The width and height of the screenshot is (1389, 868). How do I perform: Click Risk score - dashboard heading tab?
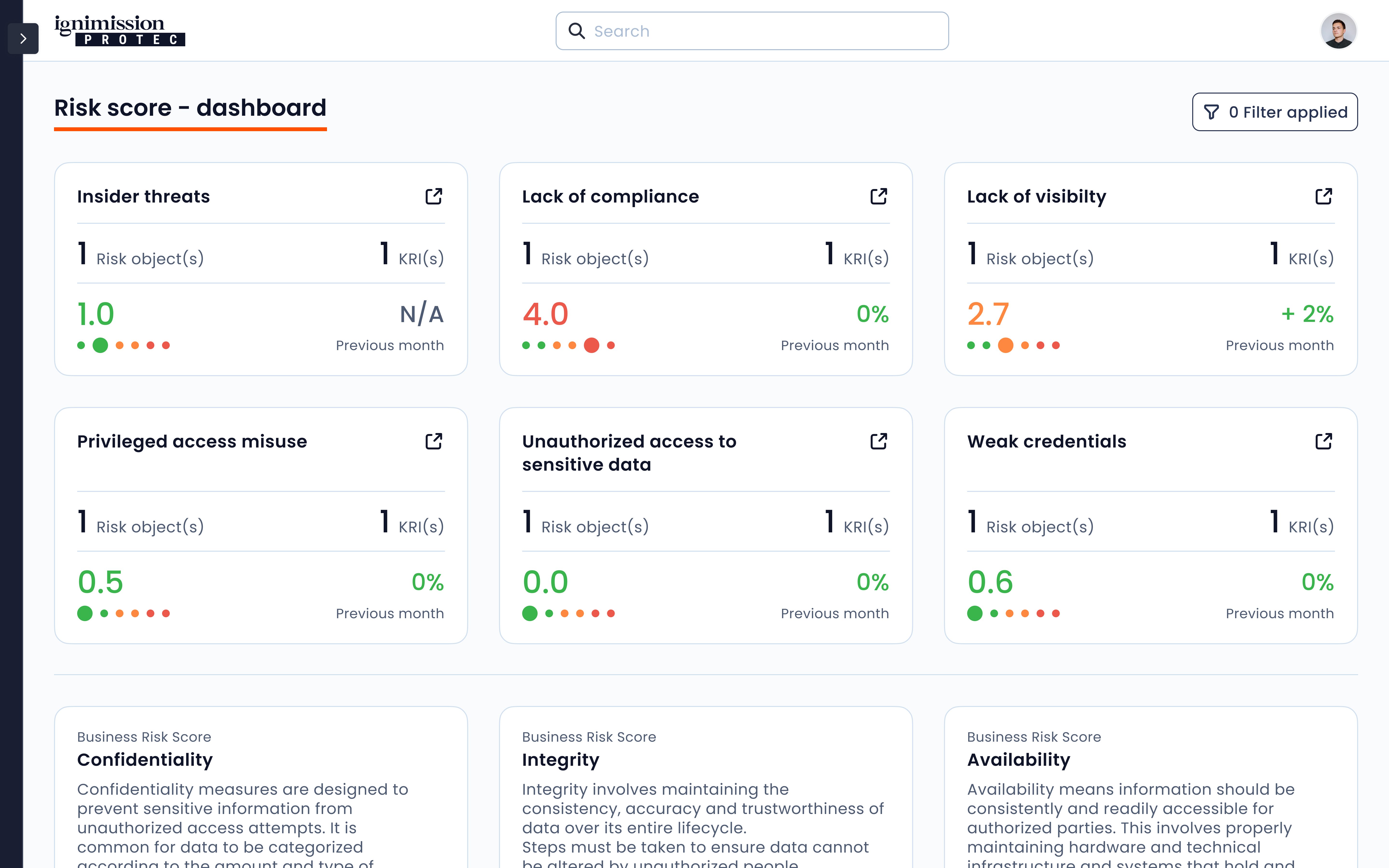point(190,108)
